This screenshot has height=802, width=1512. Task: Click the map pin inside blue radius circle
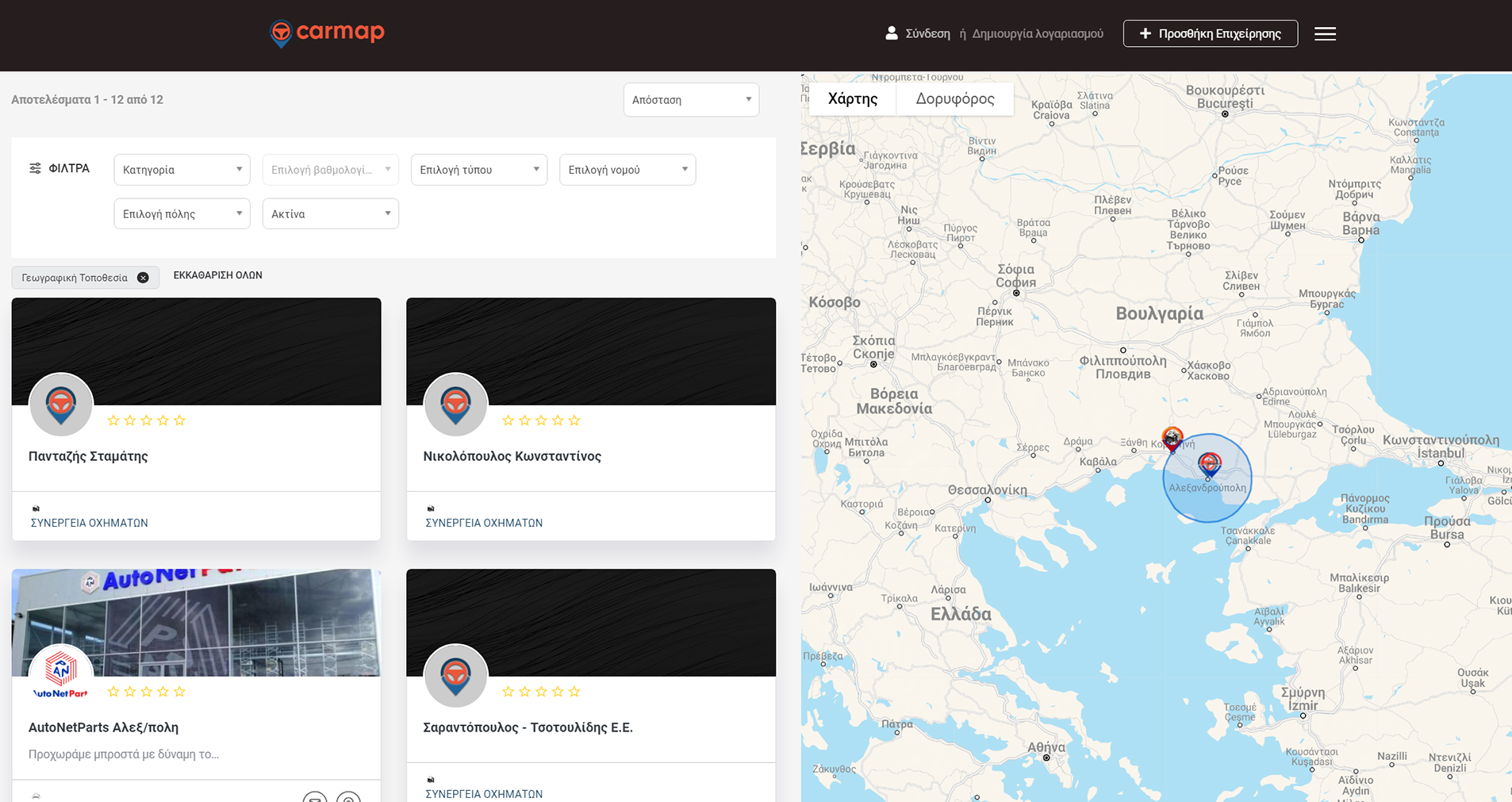pyautogui.click(x=1209, y=464)
